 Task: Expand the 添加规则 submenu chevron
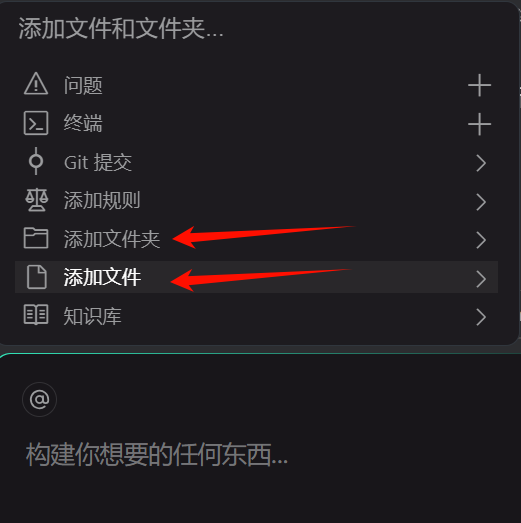pos(481,202)
